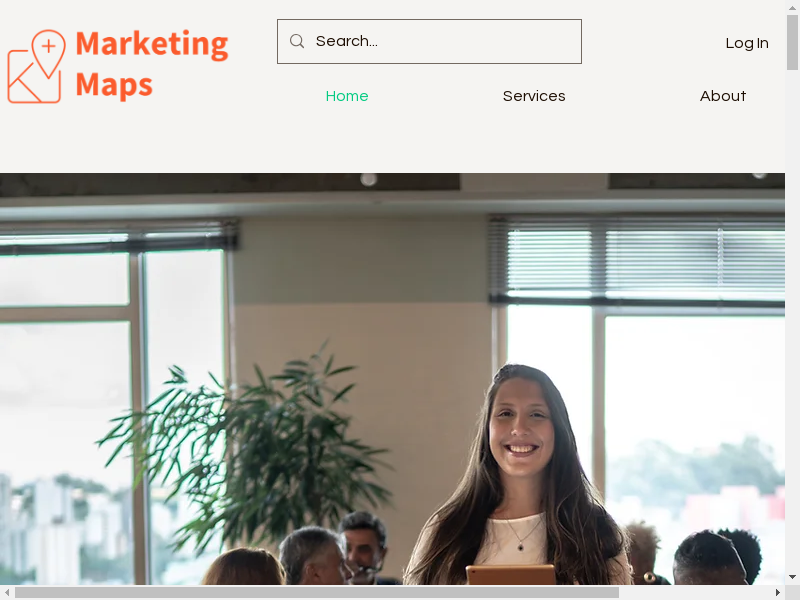
Task: Click the horizontal scrollbar thumb
Action: tap(317, 592)
